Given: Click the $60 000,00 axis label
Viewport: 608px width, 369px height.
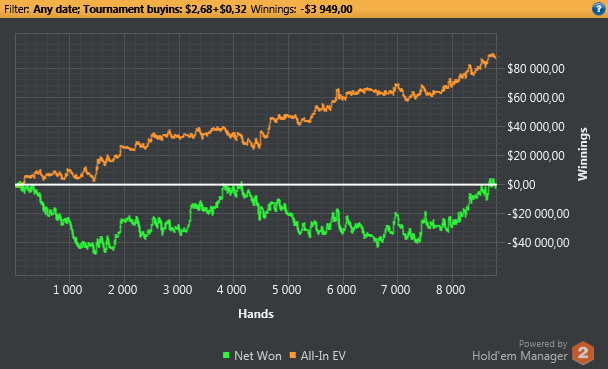Looking at the screenshot, I should click(536, 98).
